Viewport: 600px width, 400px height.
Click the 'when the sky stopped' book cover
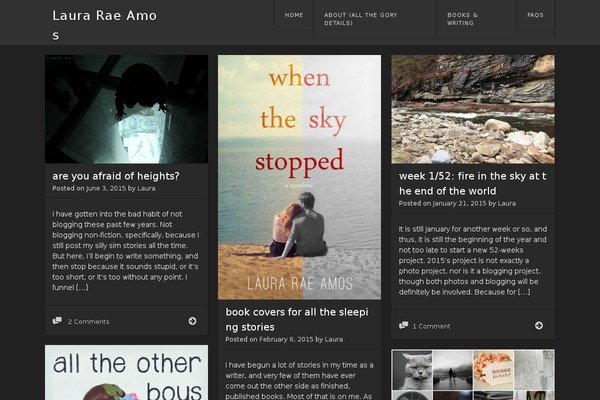click(299, 177)
